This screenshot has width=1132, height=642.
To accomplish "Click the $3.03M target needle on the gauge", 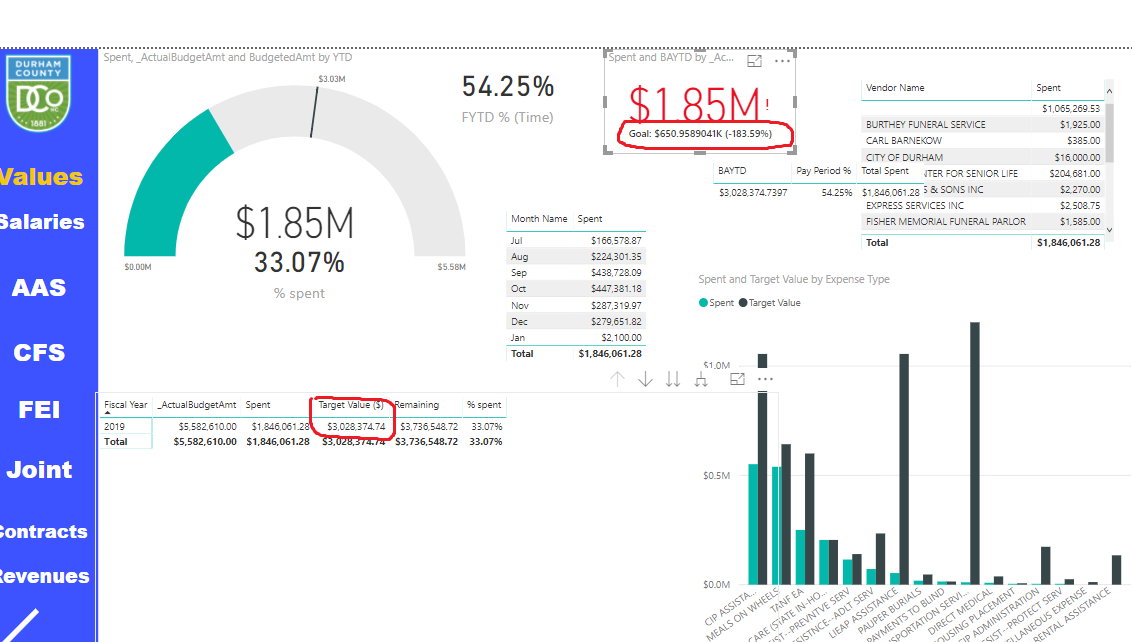I will click(x=313, y=113).
